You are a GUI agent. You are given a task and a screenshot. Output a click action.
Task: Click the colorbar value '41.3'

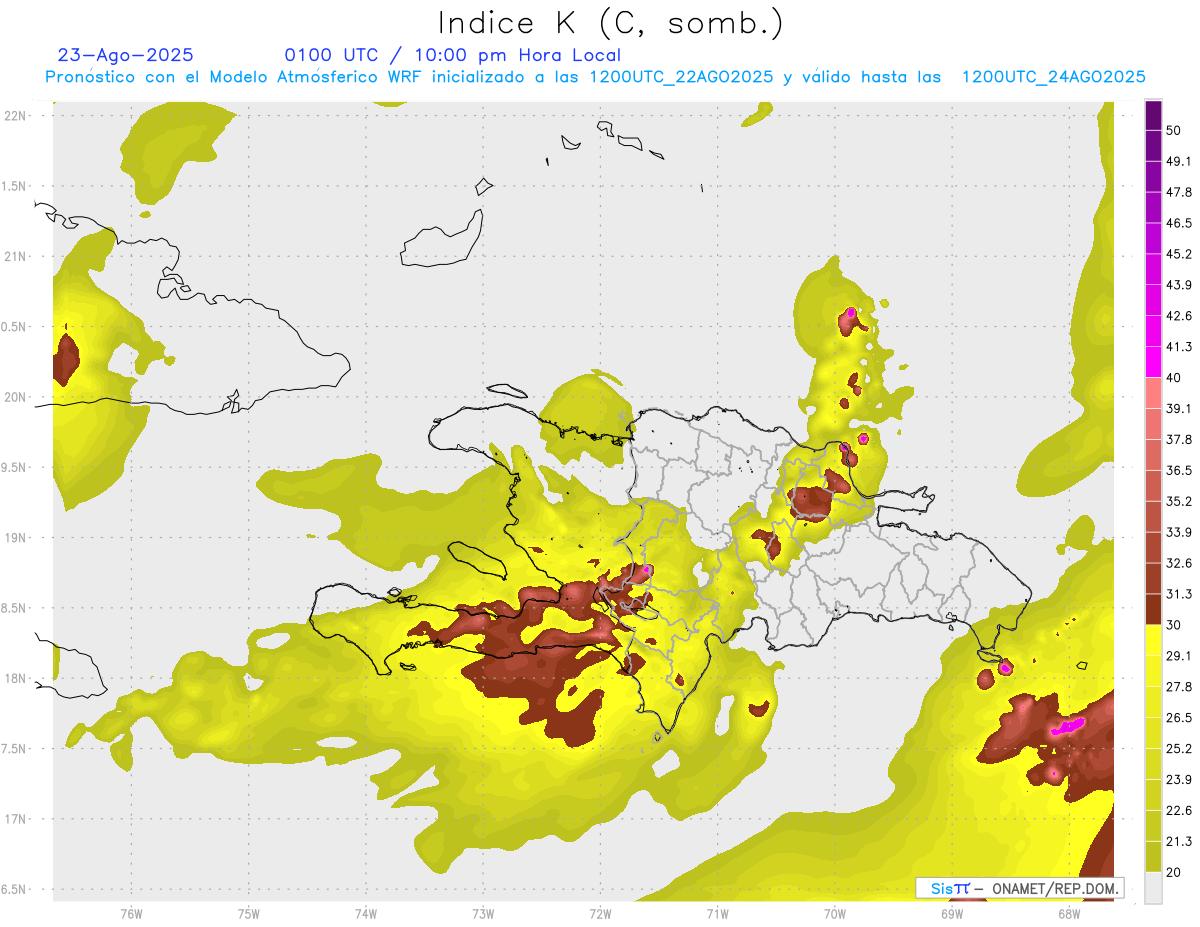1179,347
